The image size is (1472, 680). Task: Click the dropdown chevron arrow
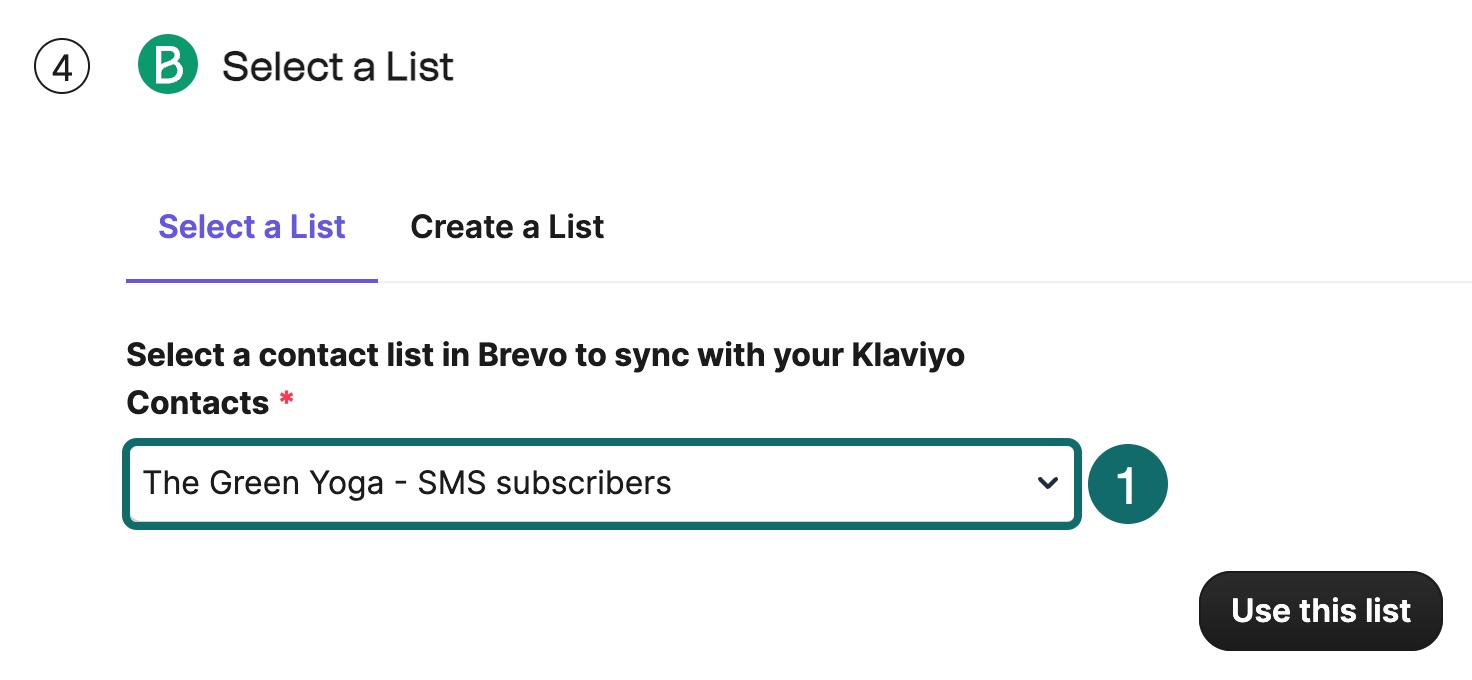tap(1048, 483)
